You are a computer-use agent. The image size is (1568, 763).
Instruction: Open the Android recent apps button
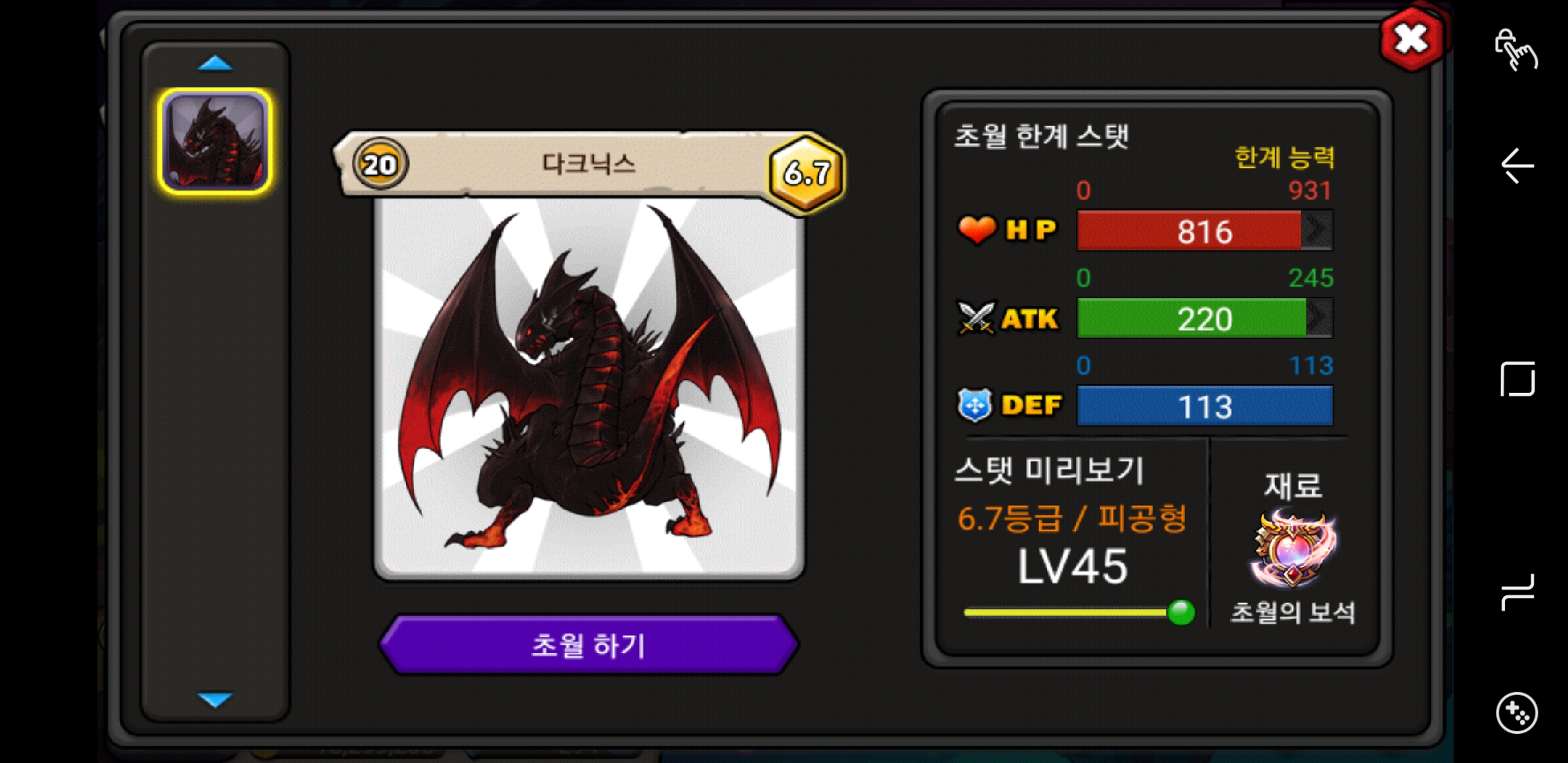point(1518,592)
